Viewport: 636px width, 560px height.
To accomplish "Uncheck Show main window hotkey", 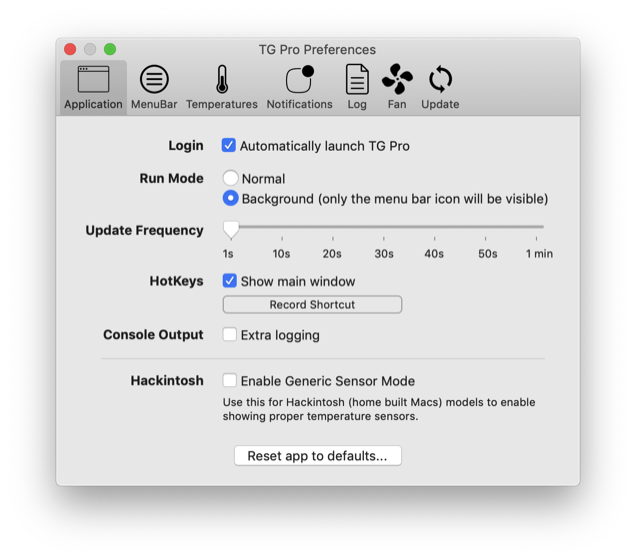I will (x=230, y=281).
